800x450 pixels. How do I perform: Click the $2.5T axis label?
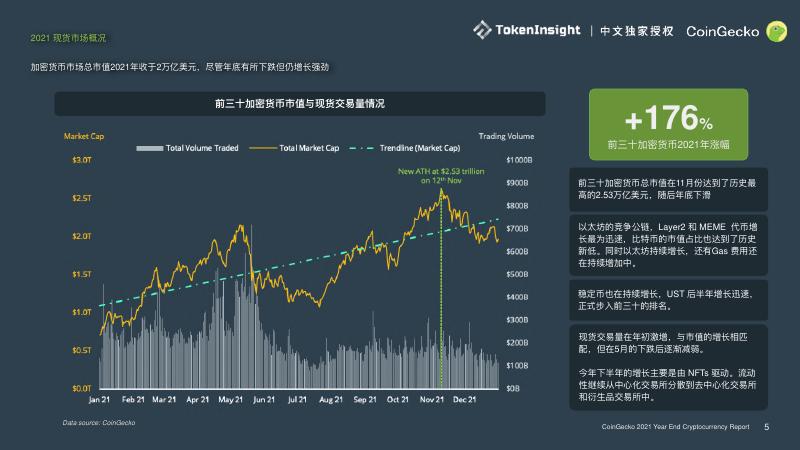pyautogui.click(x=82, y=198)
